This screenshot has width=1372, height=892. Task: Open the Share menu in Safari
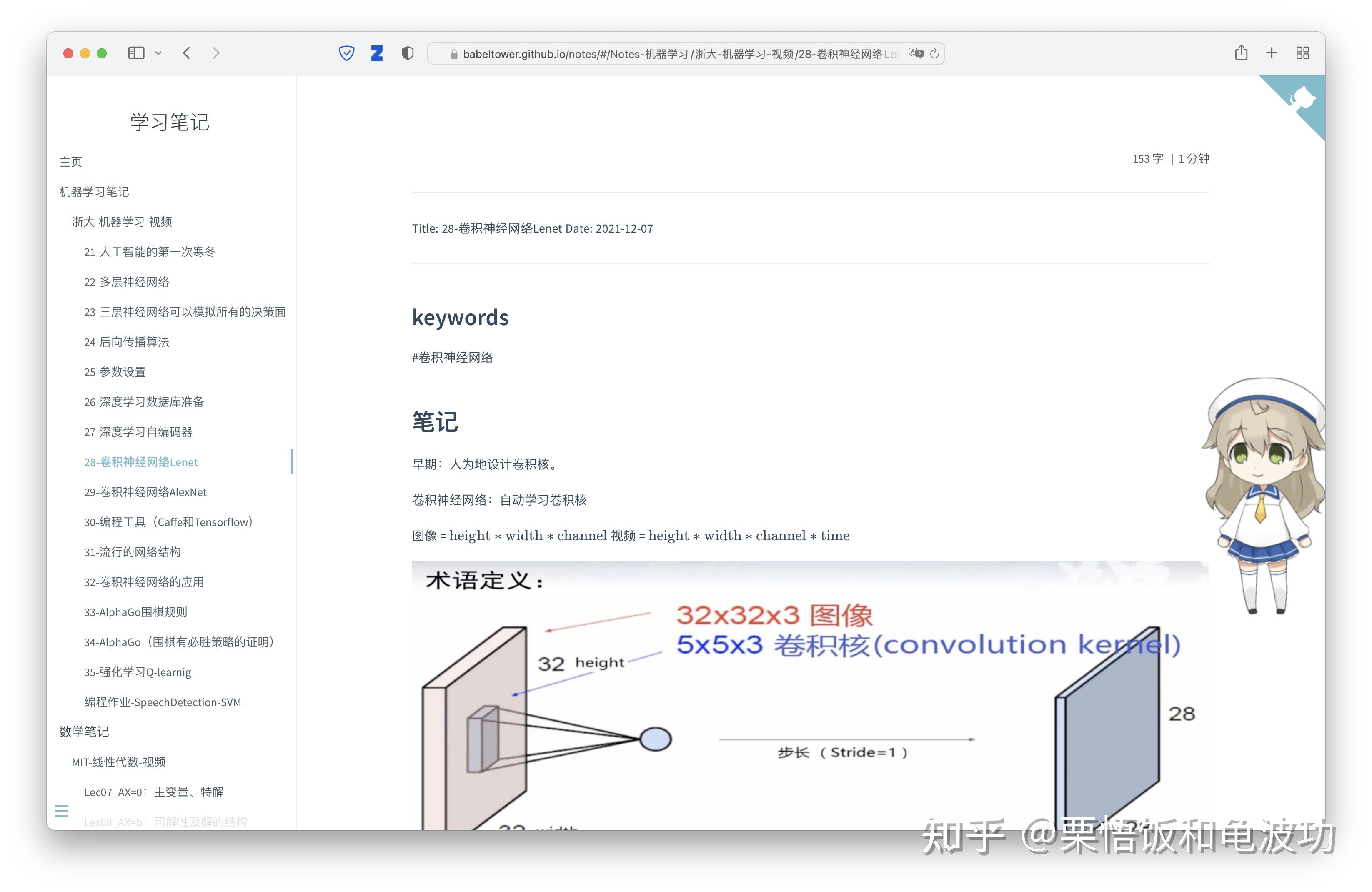[x=1241, y=53]
